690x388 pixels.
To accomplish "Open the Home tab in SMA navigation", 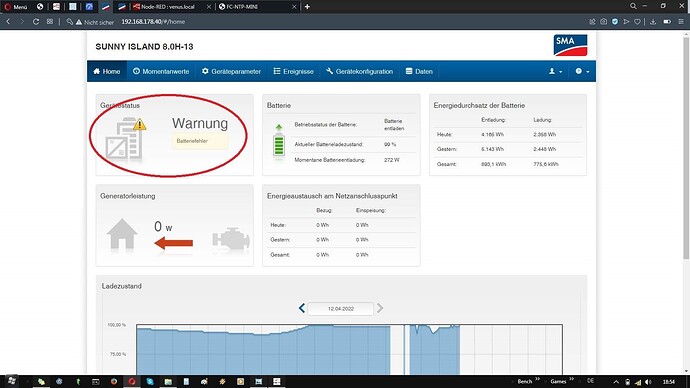I will [x=107, y=71].
